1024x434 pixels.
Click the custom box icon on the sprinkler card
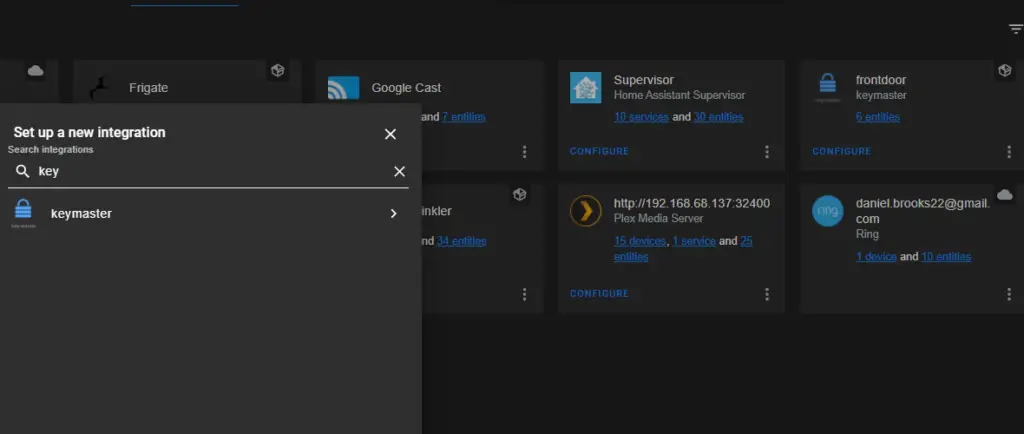point(519,194)
